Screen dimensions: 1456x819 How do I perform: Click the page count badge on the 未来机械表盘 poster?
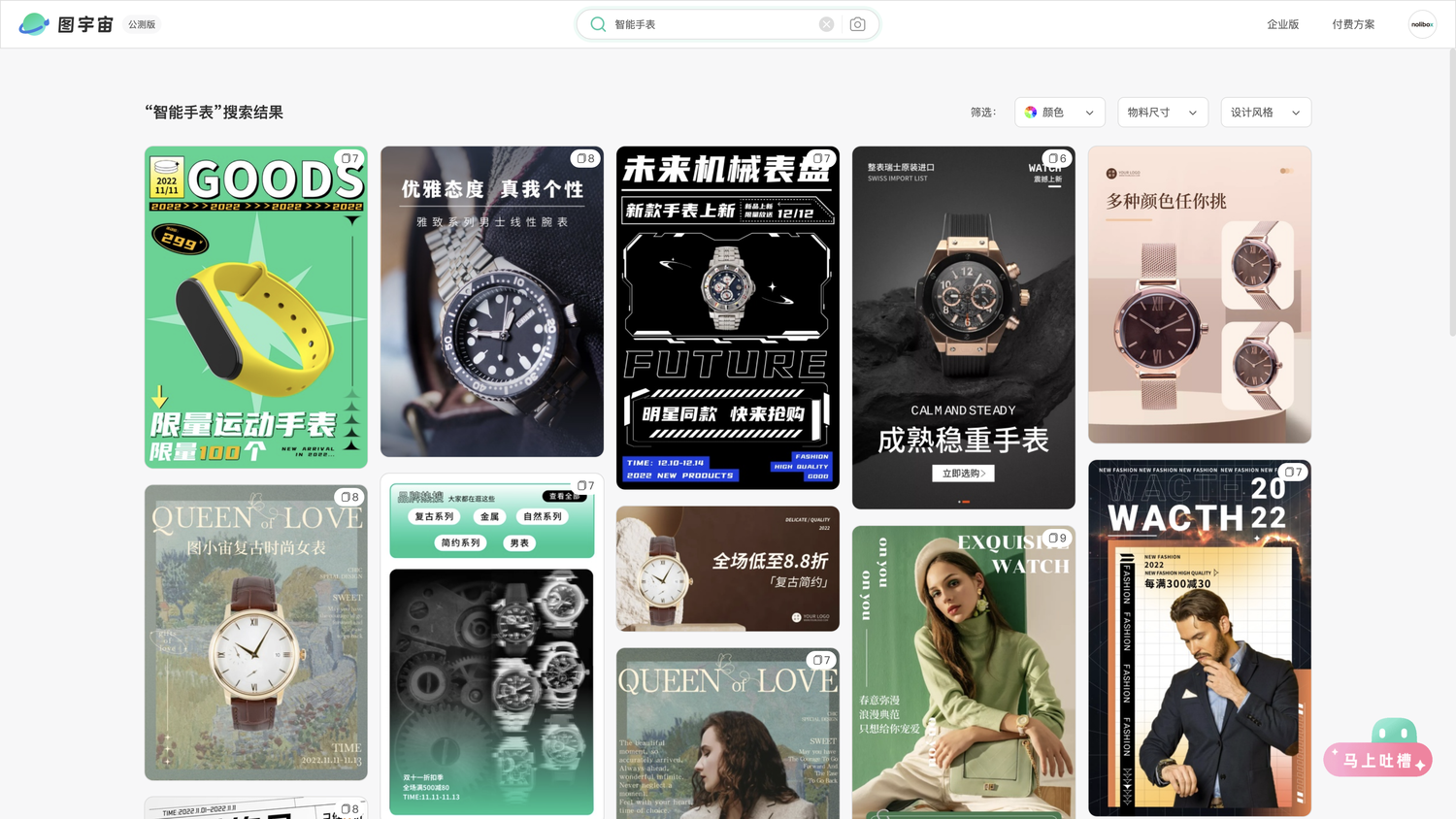[x=821, y=158]
